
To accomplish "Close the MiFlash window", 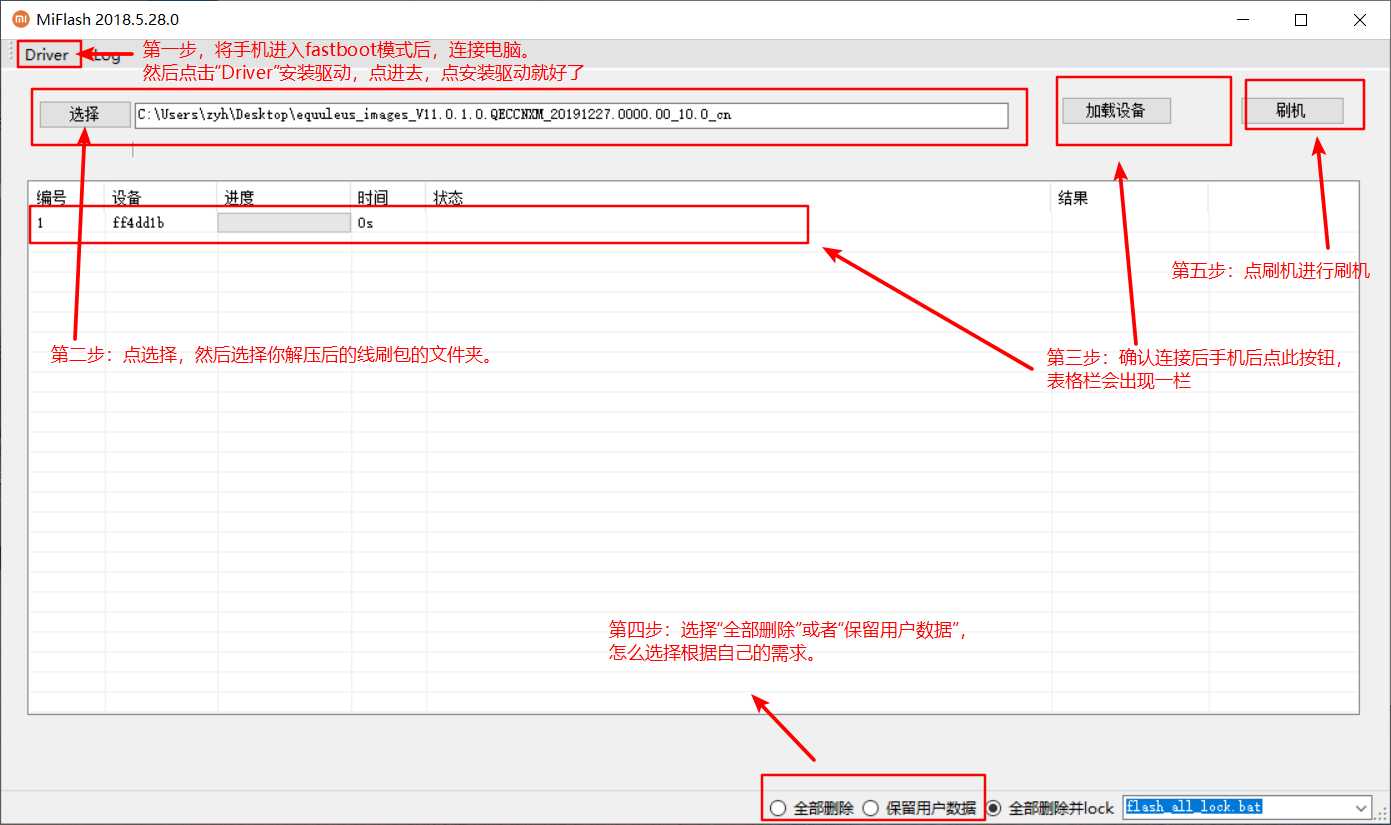I will point(1360,19).
